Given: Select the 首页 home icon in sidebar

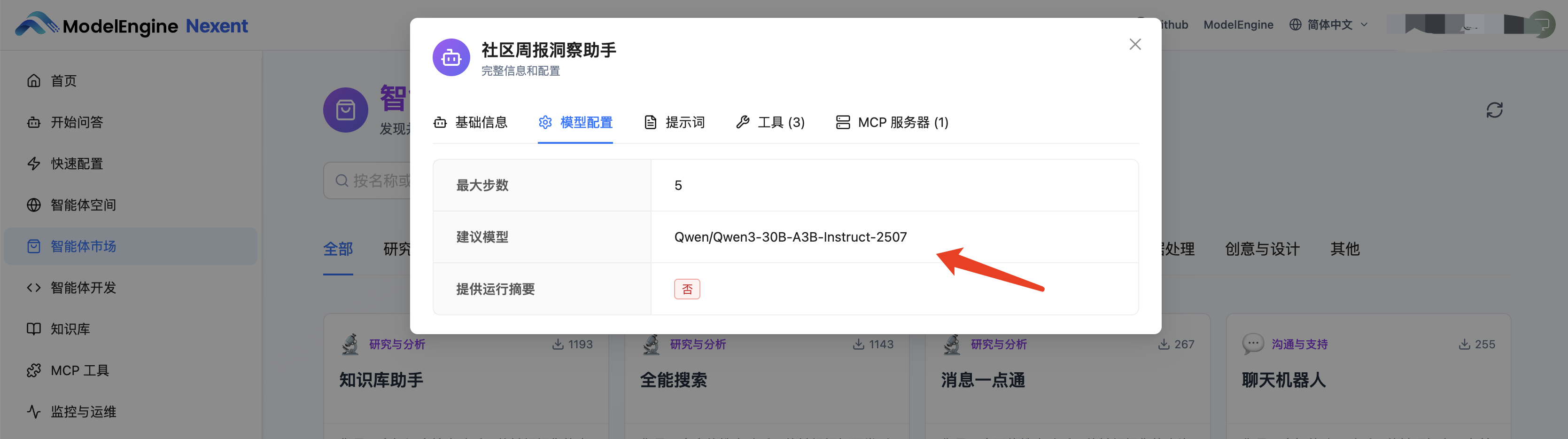Looking at the screenshot, I should tap(35, 80).
